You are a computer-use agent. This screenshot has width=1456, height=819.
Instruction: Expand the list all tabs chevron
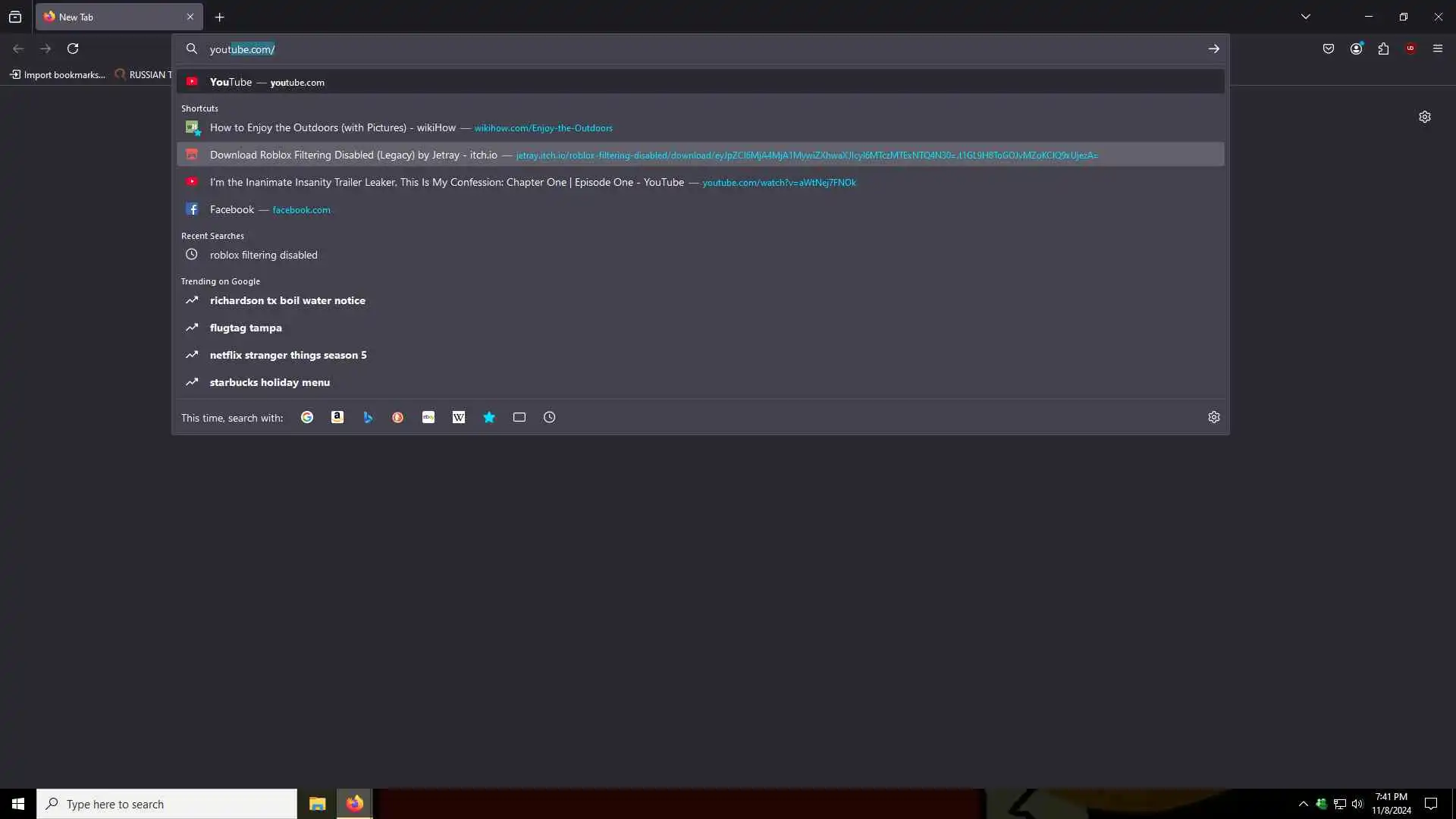1305,17
